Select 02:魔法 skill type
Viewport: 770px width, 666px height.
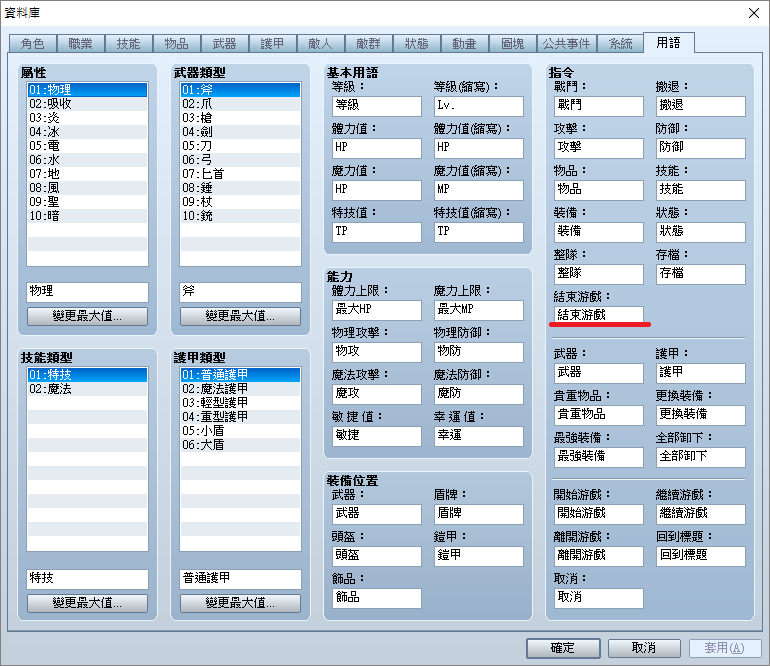click(x=87, y=389)
